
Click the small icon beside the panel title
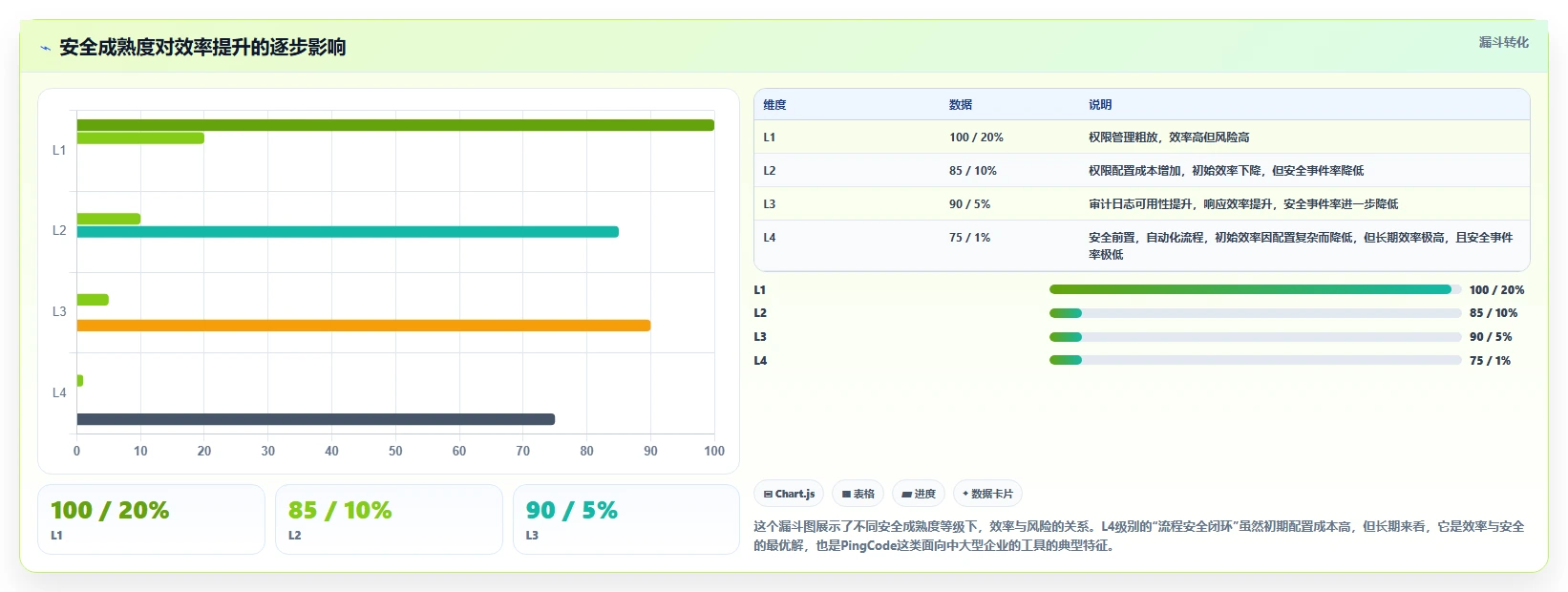coord(45,48)
